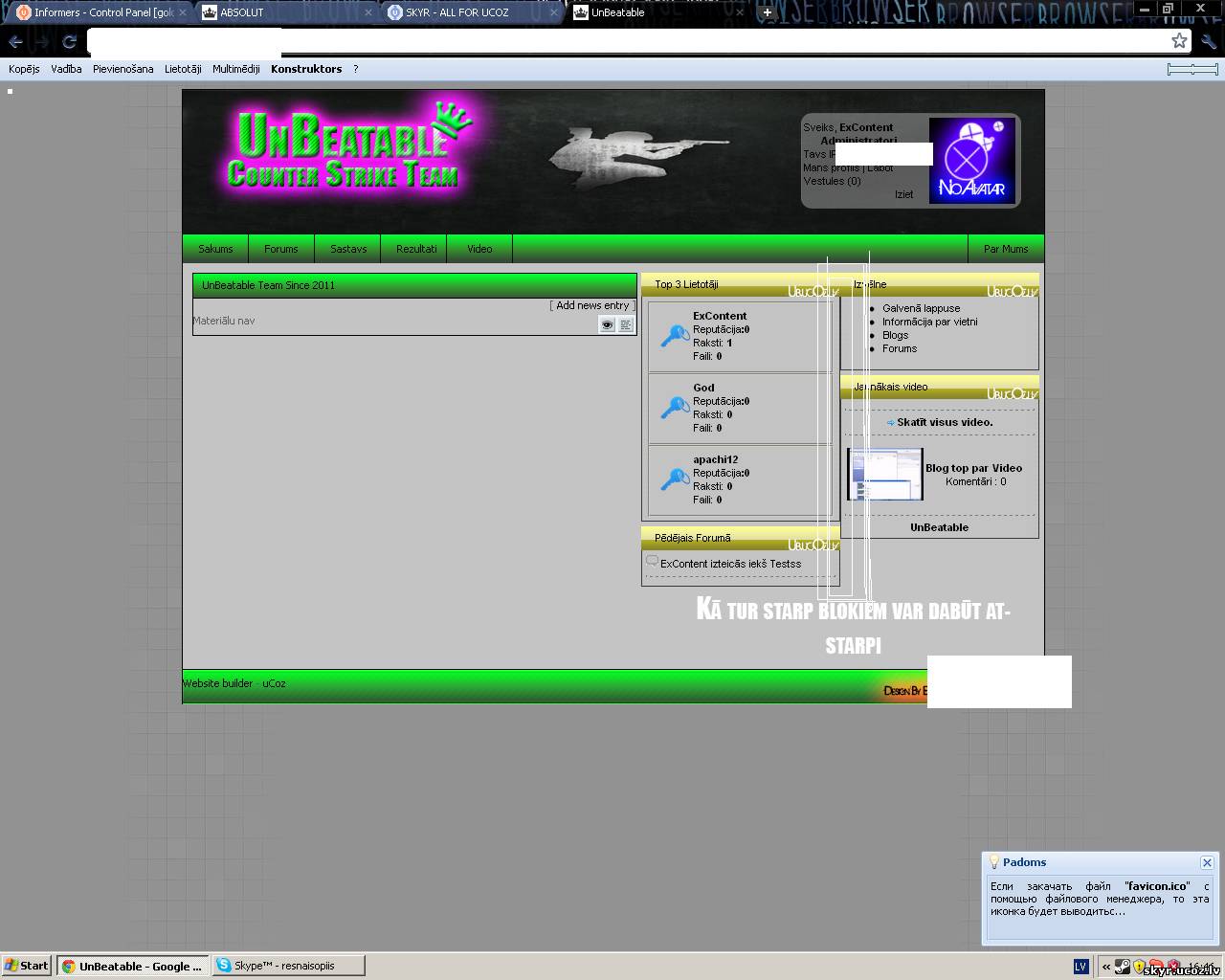Open the Konstruktors menu
This screenshot has height=980, width=1225.
click(x=306, y=69)
